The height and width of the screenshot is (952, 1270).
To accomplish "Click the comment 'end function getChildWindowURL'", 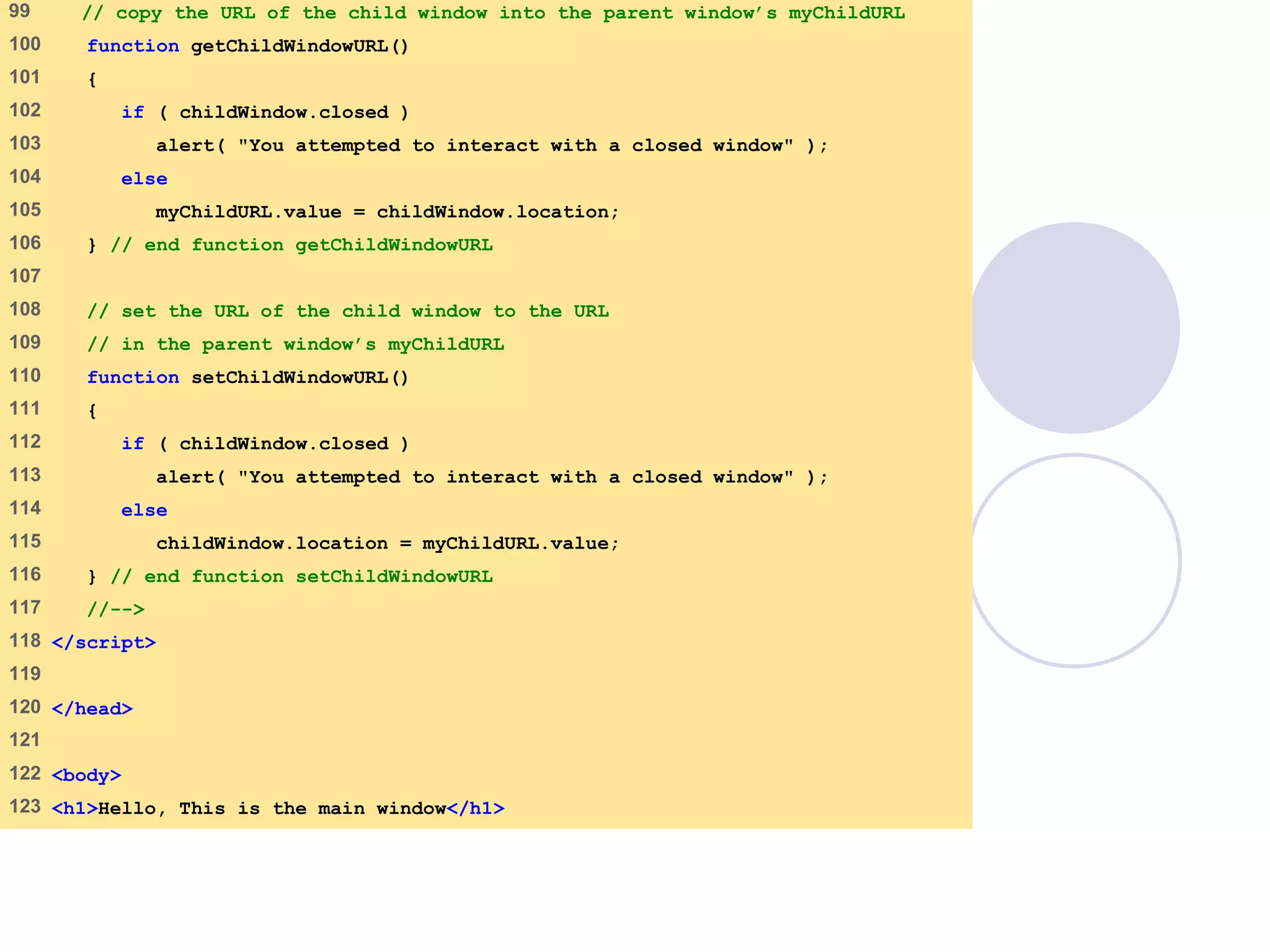I will [x=301, y=245].
